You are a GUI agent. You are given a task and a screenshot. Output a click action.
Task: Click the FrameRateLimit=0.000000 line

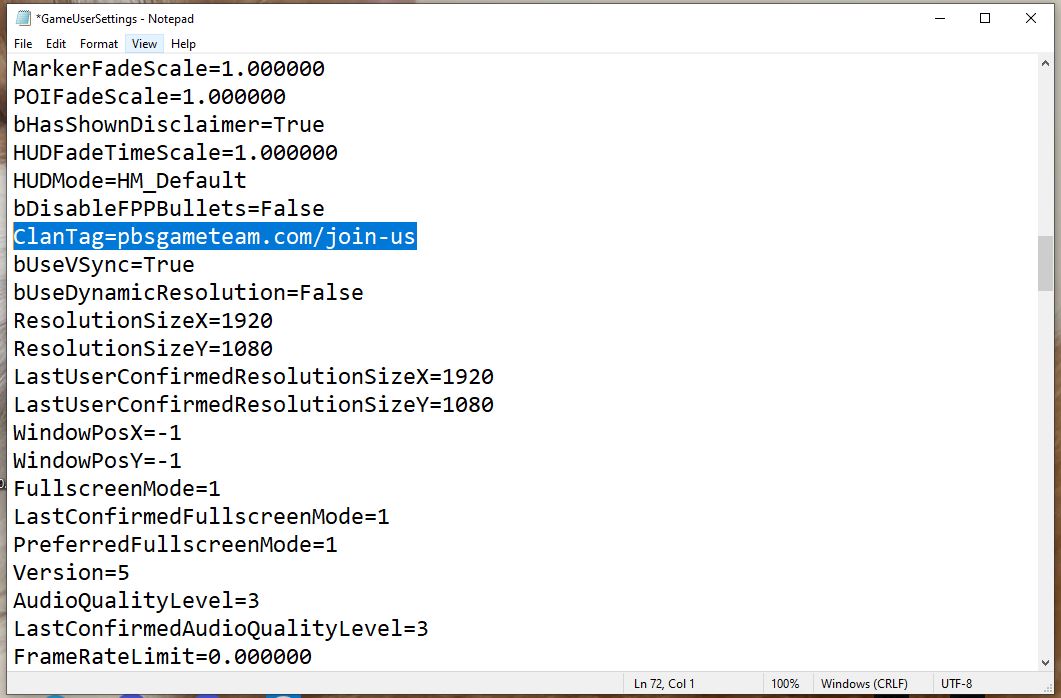[x=162, y=657]
